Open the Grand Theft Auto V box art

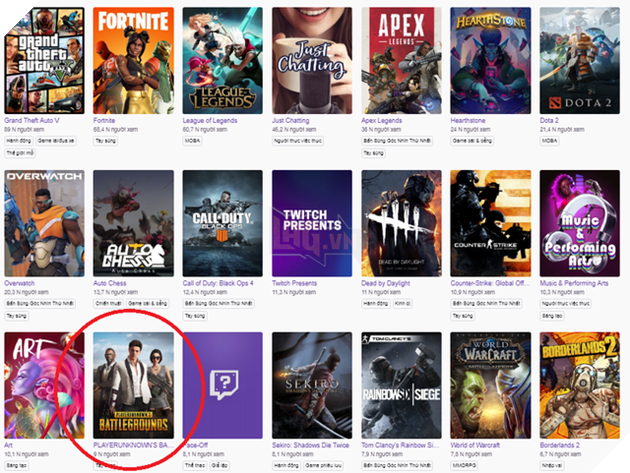[44, 60]
